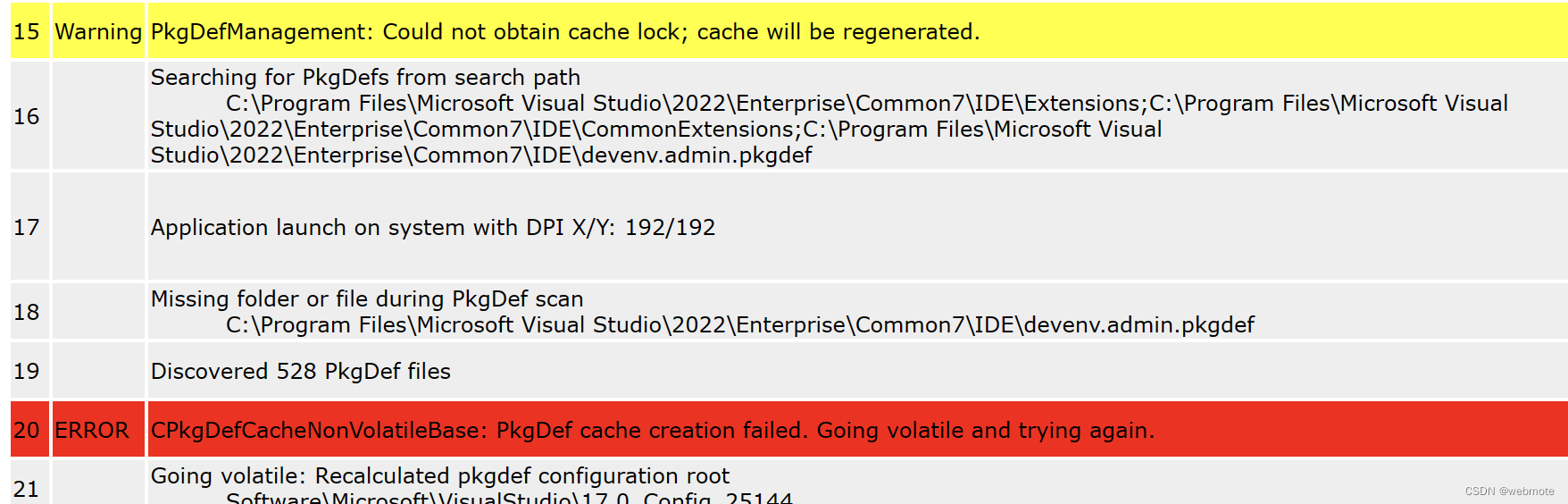Click the DPI X/Y 192/192 message
The image size is (1568, 504).
[x=433, y=227]
